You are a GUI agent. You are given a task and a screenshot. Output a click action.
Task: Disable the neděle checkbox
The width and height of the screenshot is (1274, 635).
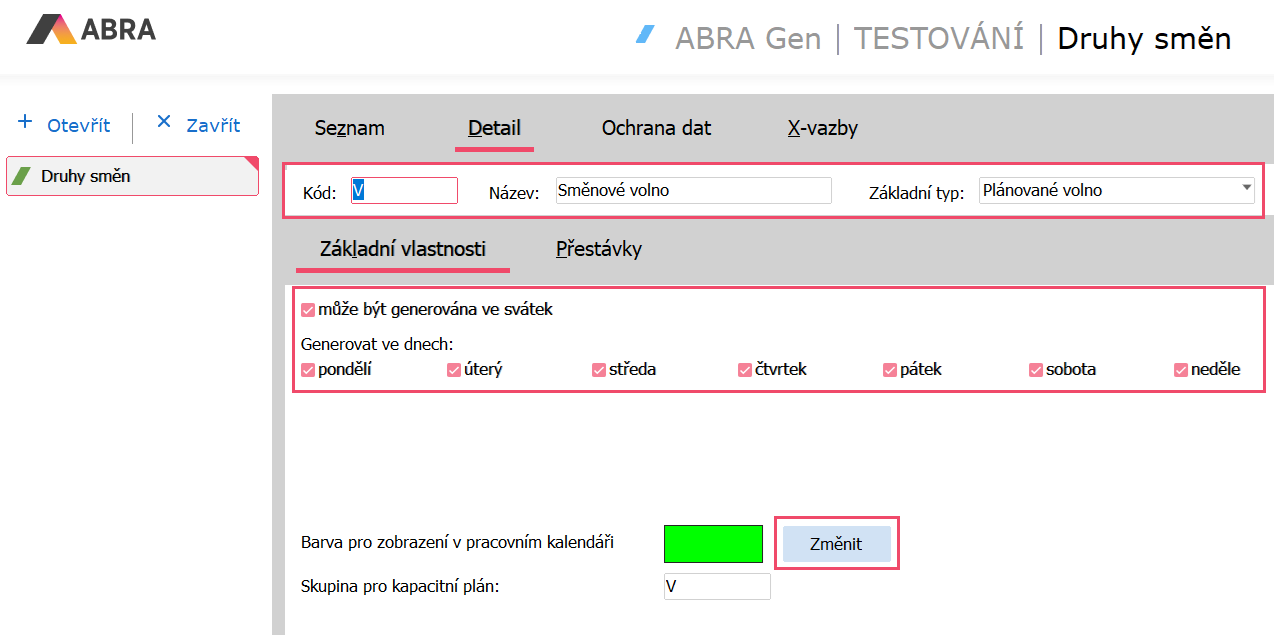(x=1181, y=370)
